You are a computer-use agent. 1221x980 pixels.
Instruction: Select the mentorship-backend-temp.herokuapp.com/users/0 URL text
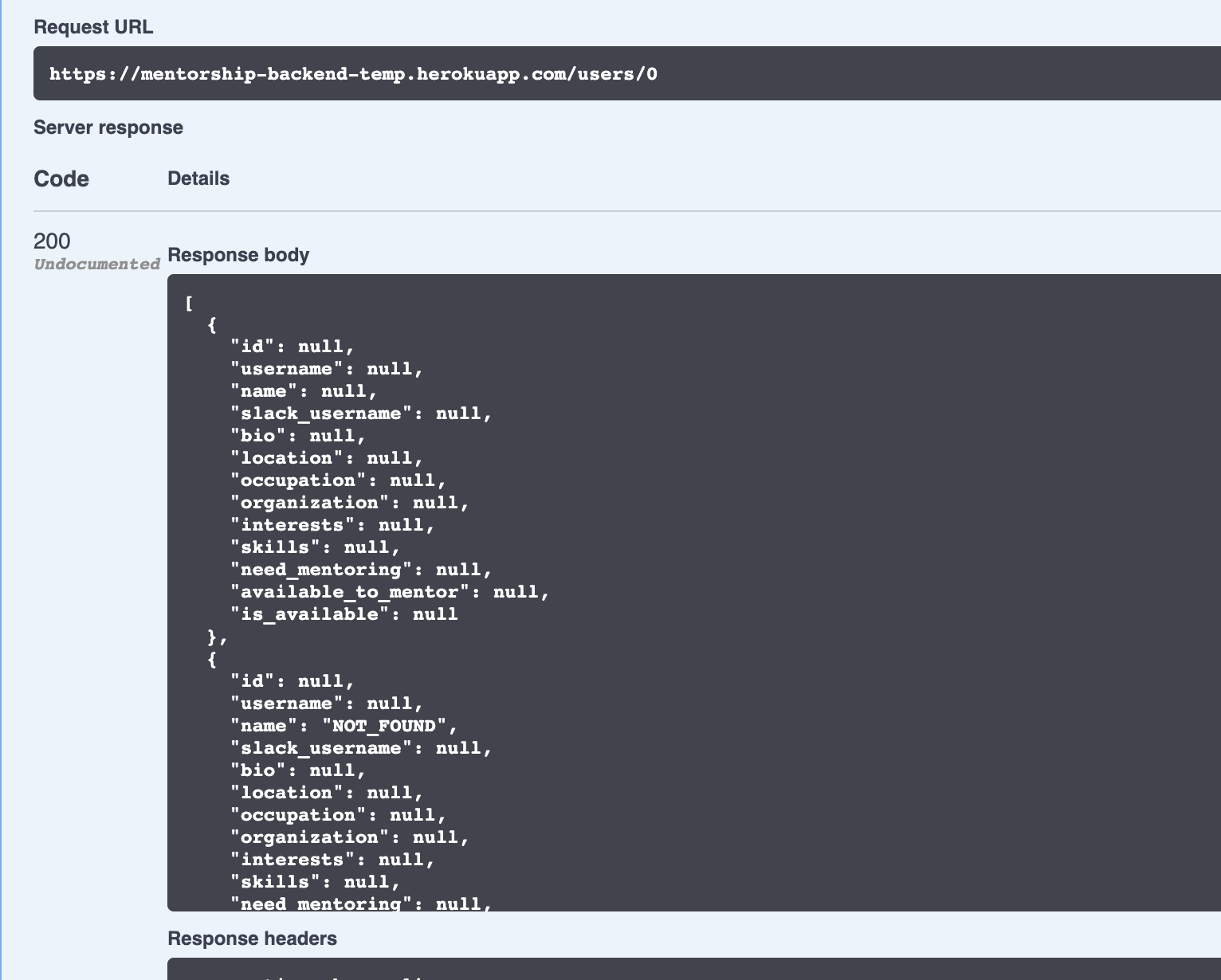click(x=353, y=74)
